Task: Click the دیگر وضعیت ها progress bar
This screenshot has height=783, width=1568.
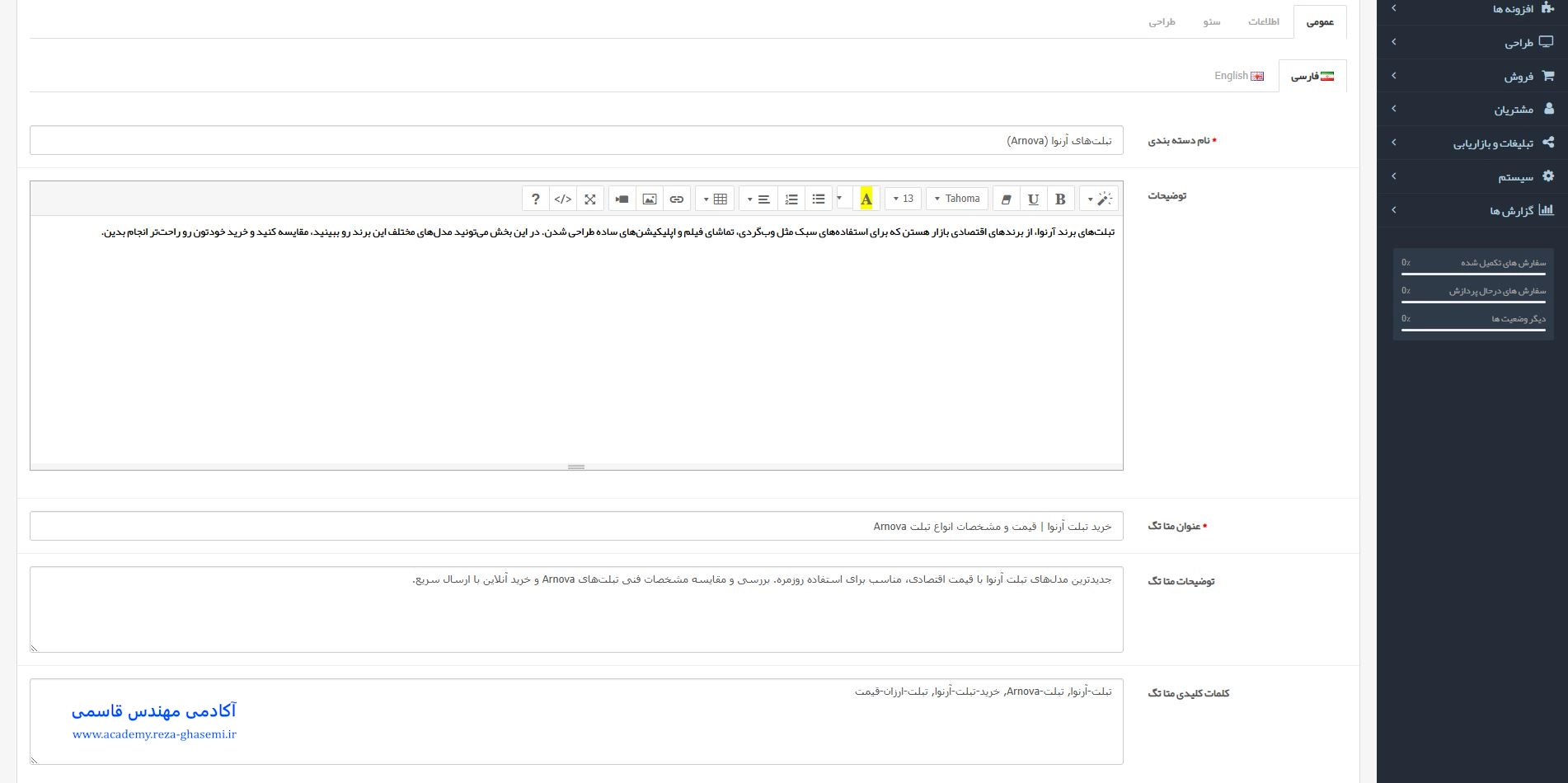Action: [x=1473, y=330]
